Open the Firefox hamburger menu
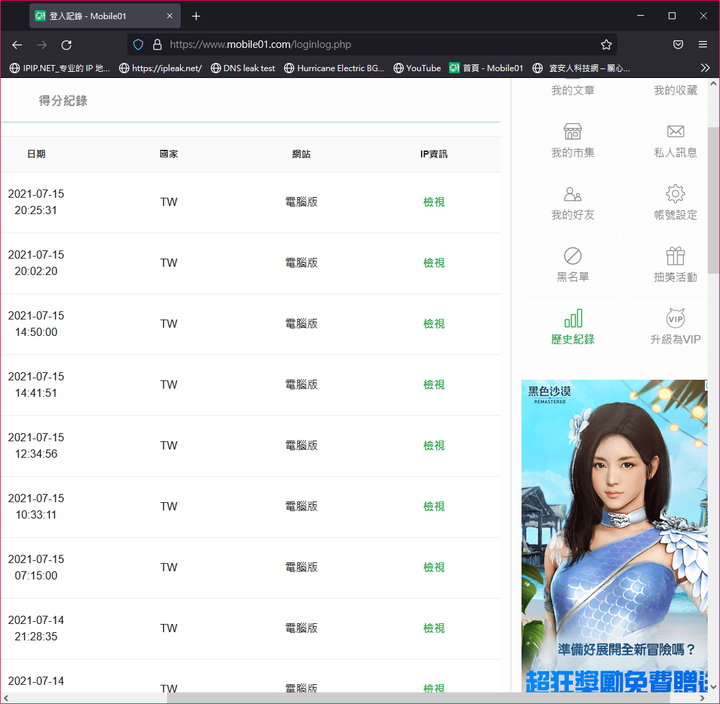The width and height of the screenshot is (720, 704). [x=703, y=45]
